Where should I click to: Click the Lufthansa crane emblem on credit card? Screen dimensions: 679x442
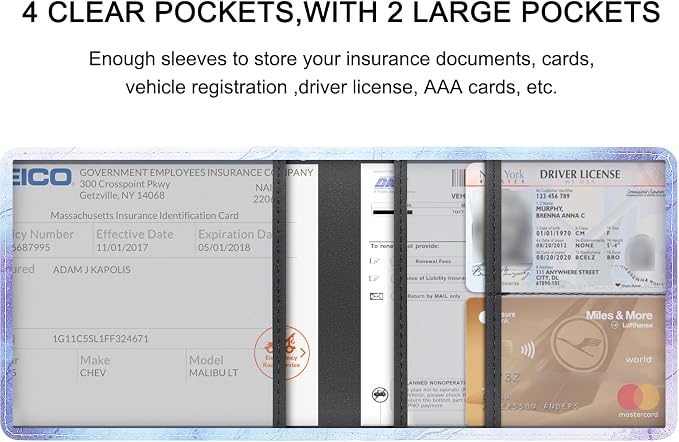[579, 345]
